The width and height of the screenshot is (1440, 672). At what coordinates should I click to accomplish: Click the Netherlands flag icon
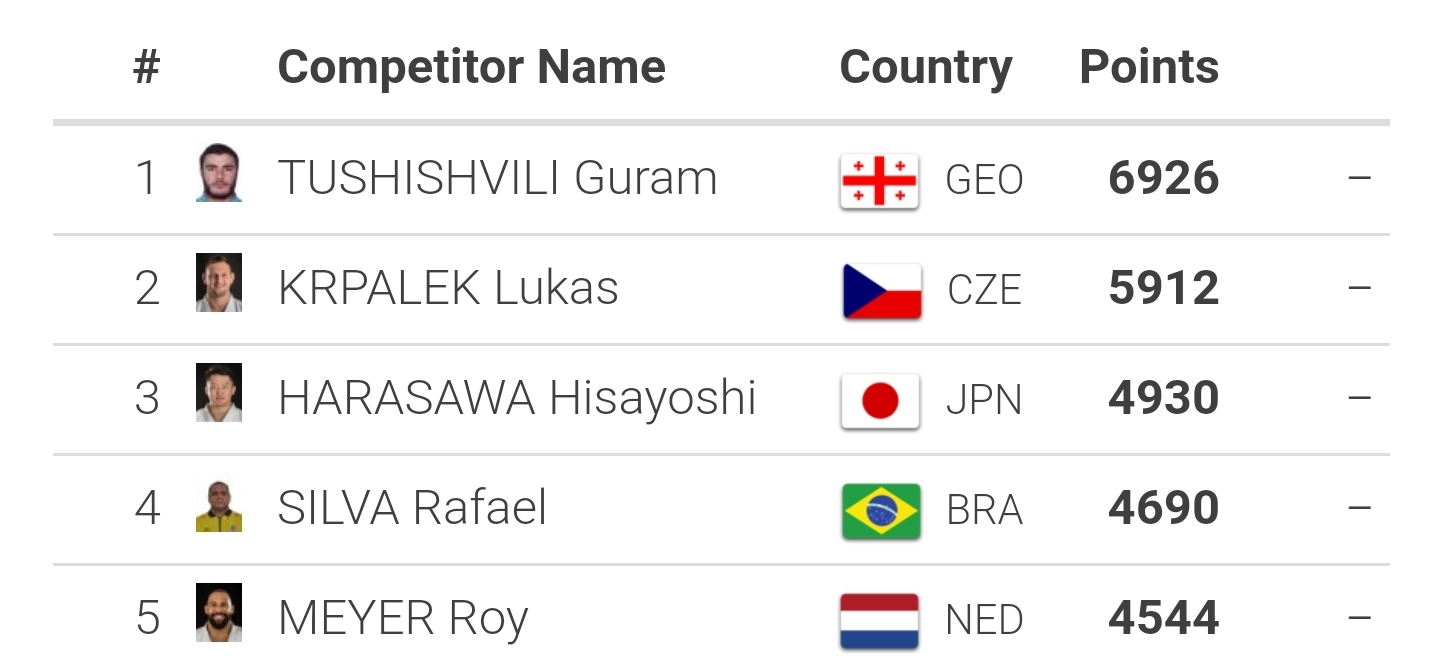(x=880, y=621)
